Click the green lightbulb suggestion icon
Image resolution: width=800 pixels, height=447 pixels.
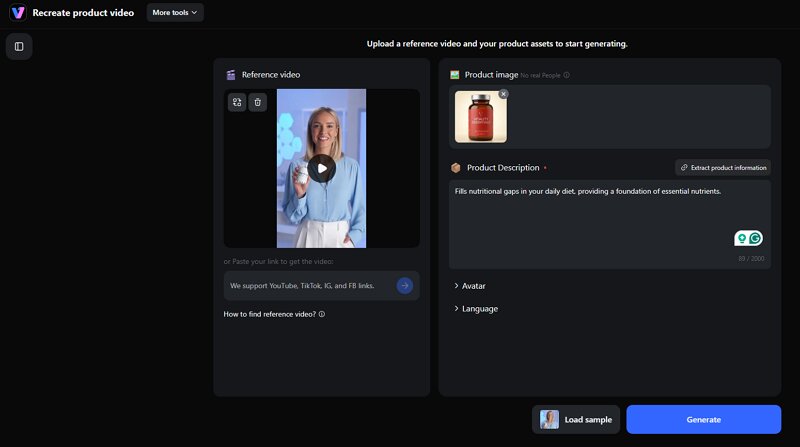tap(742, 238)
